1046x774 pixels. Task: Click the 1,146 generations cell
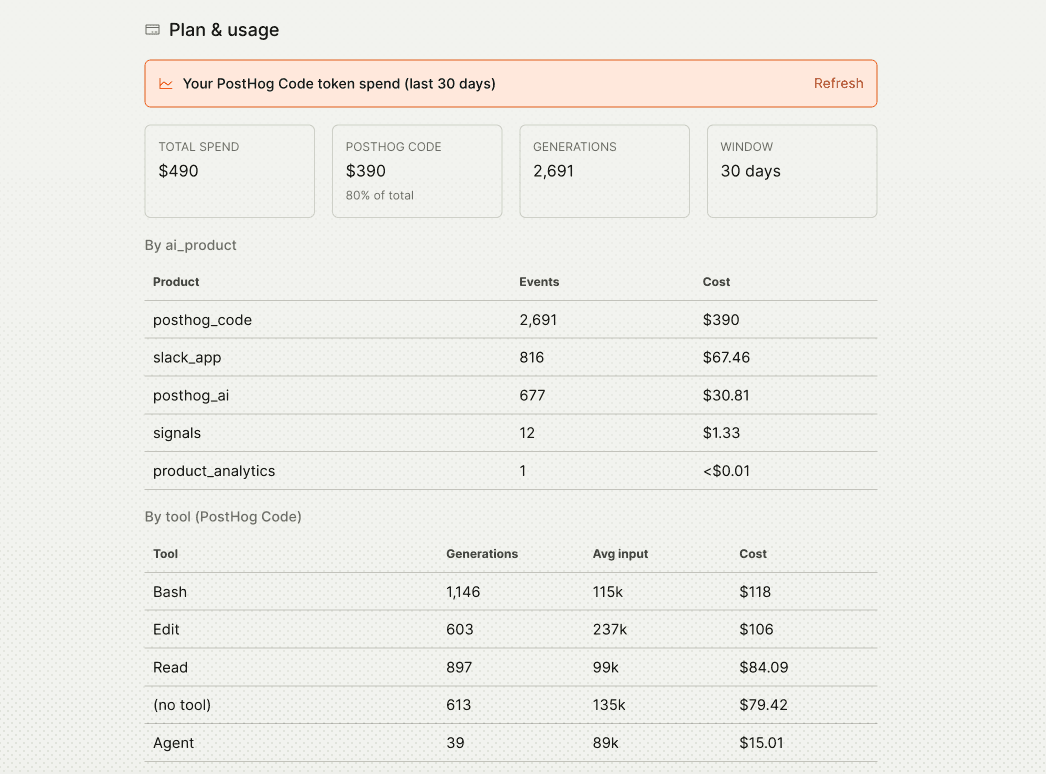pos(463,592)
